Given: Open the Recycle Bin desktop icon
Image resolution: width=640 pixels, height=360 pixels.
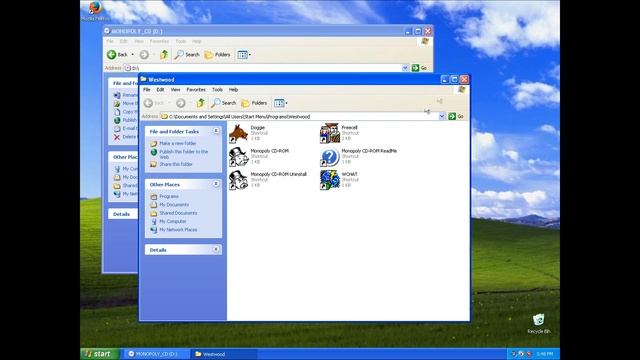Looking at the screenshot, I should point(538,324).
